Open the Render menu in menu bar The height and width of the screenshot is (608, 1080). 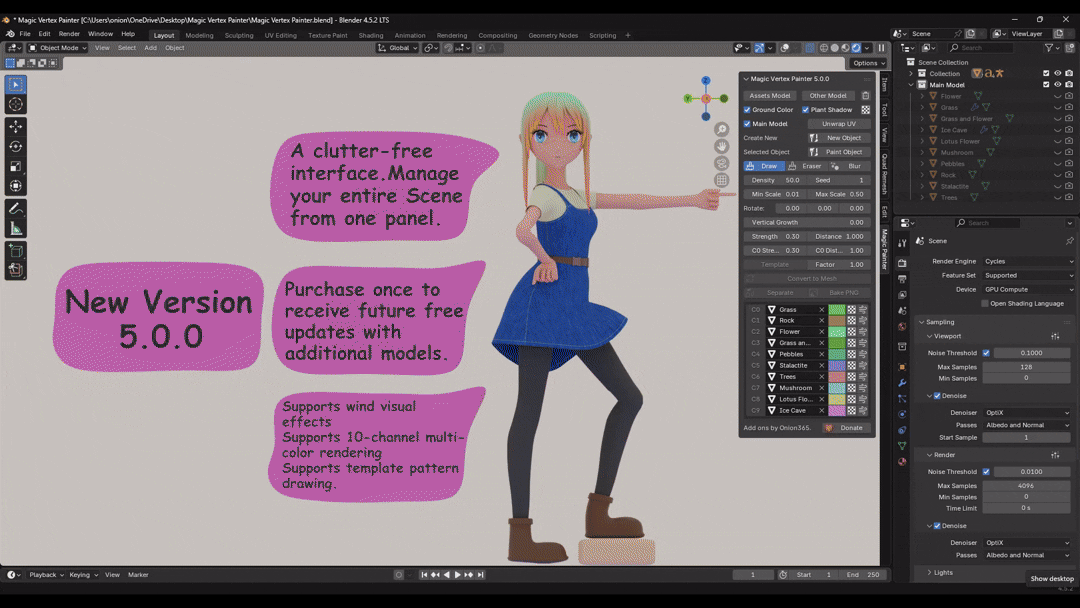click(69, 34)
